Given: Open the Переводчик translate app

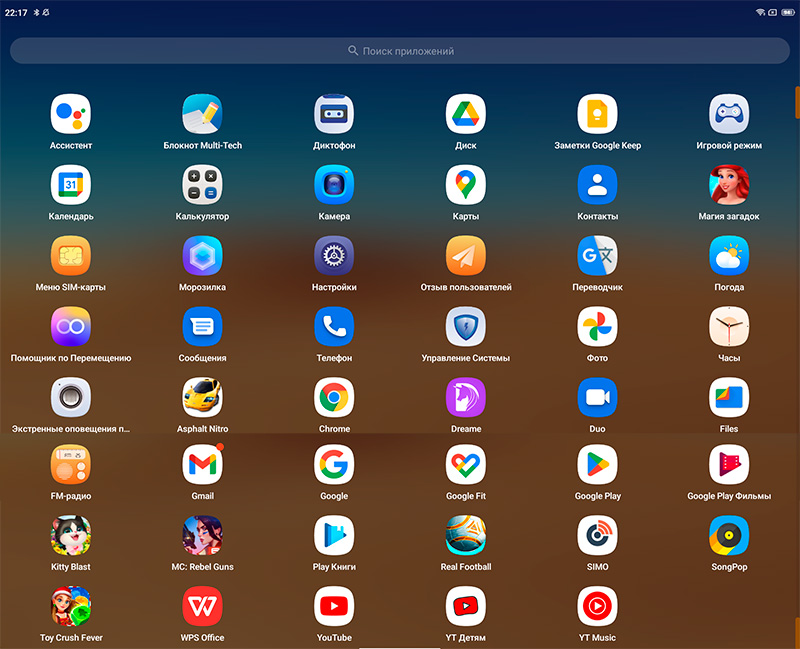Looking at the screenshot, I should pyautogui.click(x=597, y=256).
